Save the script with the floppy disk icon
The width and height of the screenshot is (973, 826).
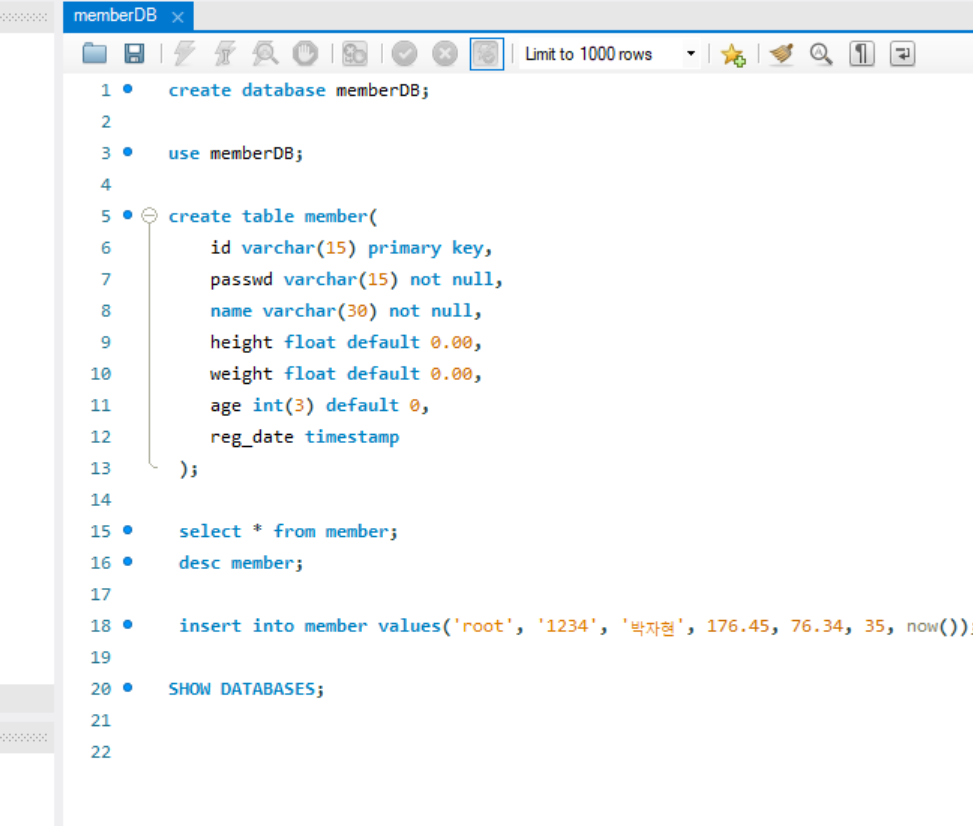(134, 54)
